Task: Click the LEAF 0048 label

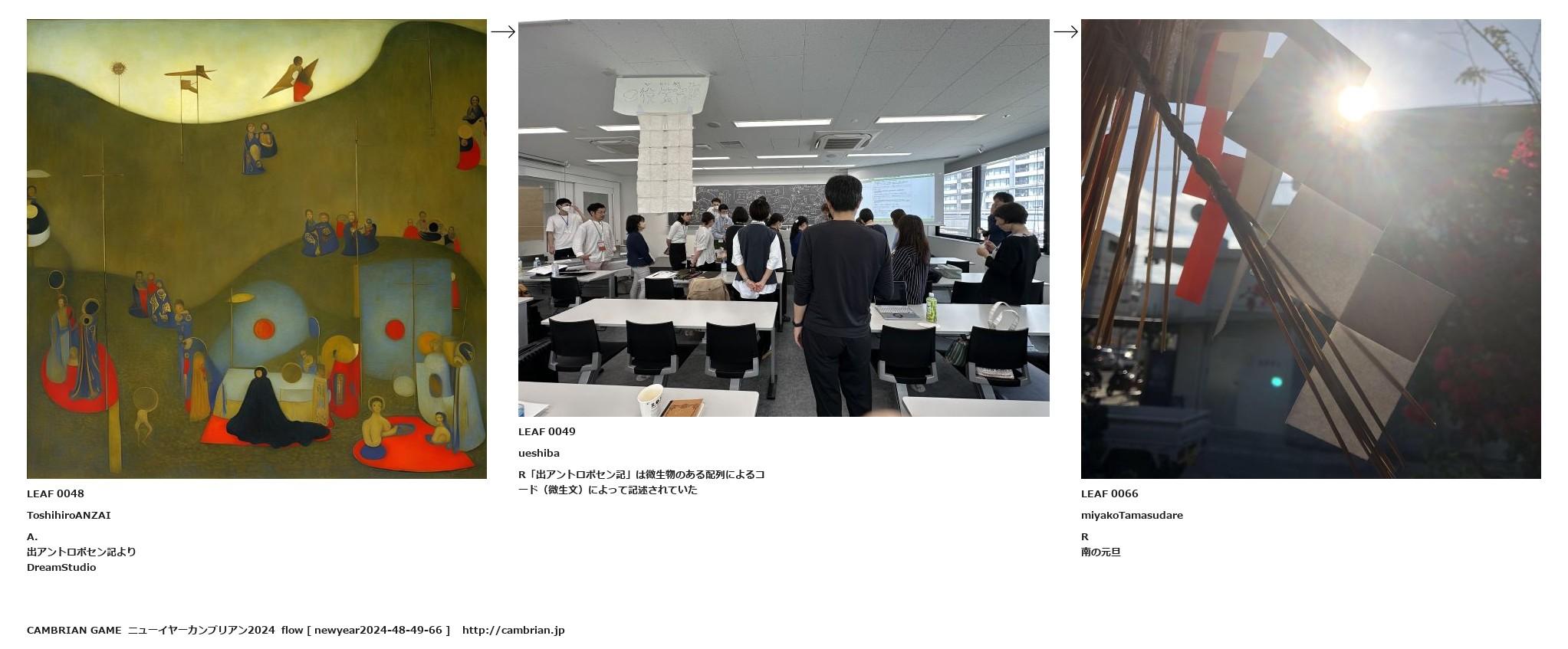Action: tap(55, 493)
